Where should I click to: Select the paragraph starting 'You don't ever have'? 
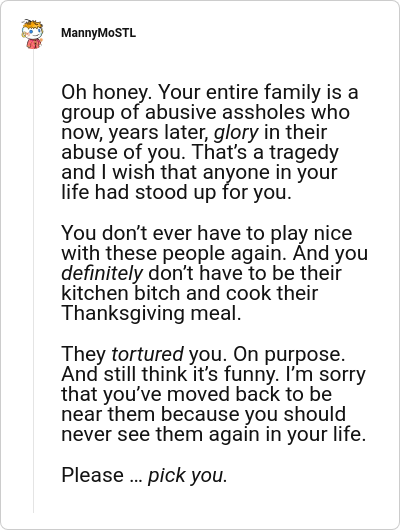coord(214,273)
